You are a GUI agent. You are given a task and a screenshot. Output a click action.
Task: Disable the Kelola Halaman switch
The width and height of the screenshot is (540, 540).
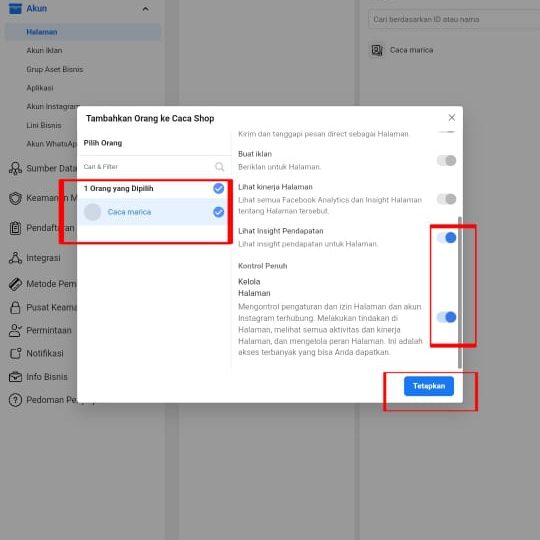tap(446, 317)
